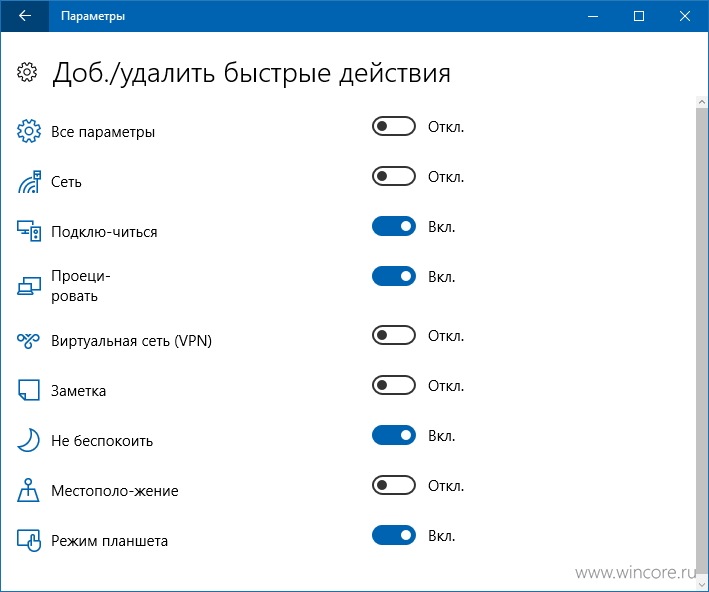This screenshot has width=709, height=592.
Task: Enable the Виртуальная сеть (VPN) toggle
Action: coord(394,336)
